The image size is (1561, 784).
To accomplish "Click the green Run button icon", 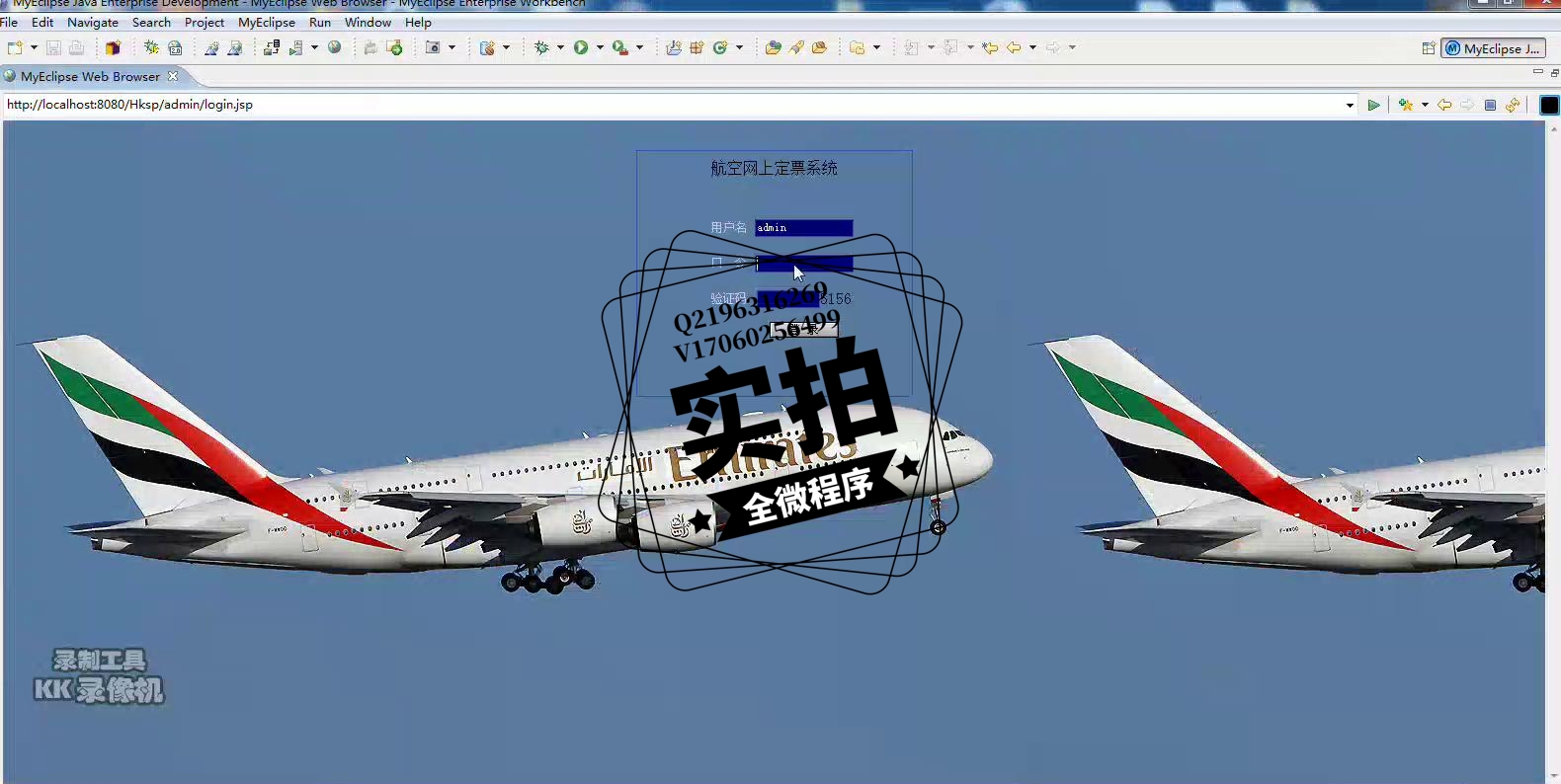I will click(x=581, y=47).
